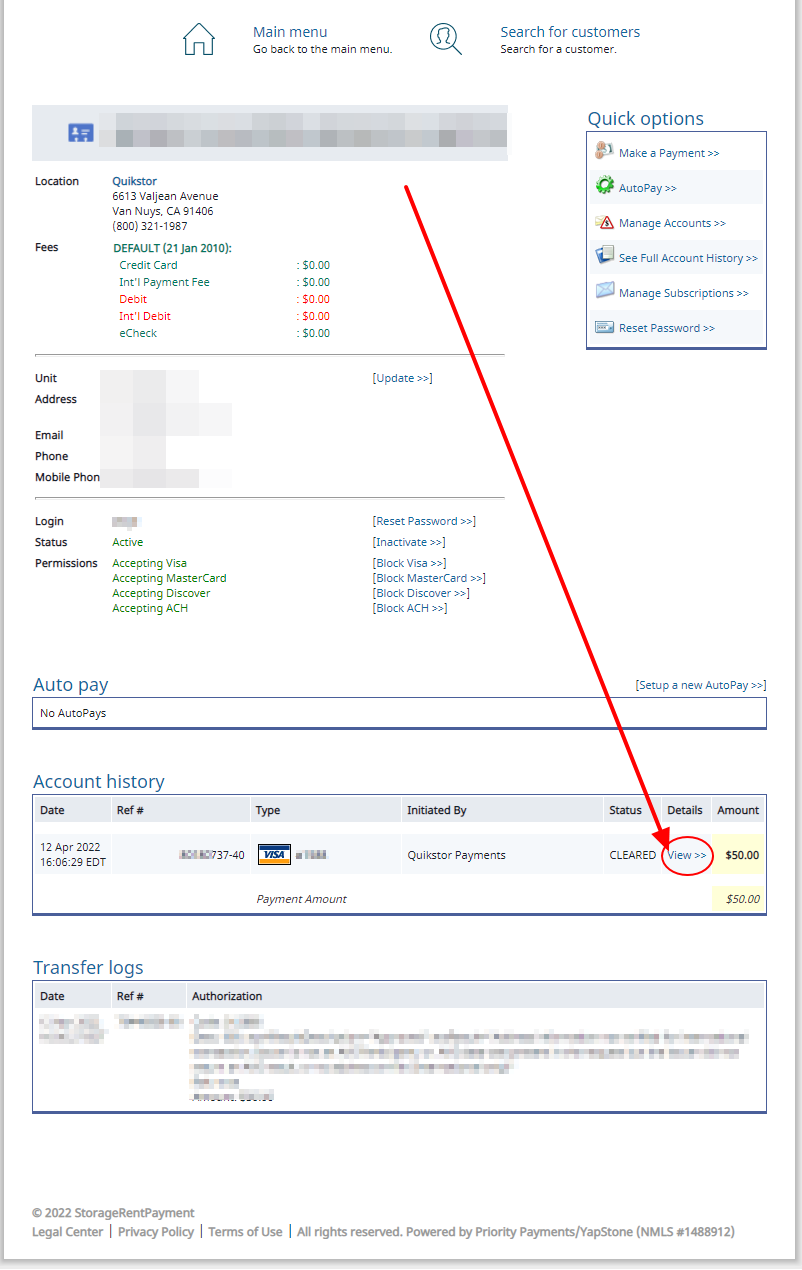Click the Quikstor location name

click(x=134, y=181)
